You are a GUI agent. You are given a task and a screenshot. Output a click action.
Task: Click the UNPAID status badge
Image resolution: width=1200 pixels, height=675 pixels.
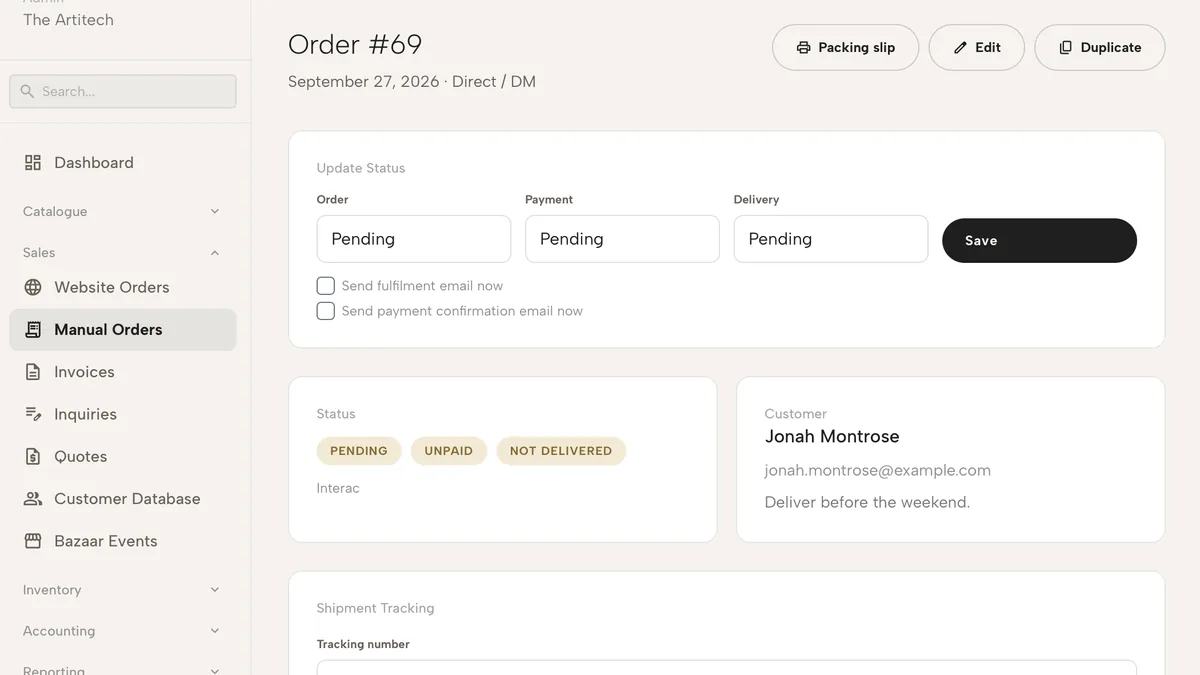(449, 451)
